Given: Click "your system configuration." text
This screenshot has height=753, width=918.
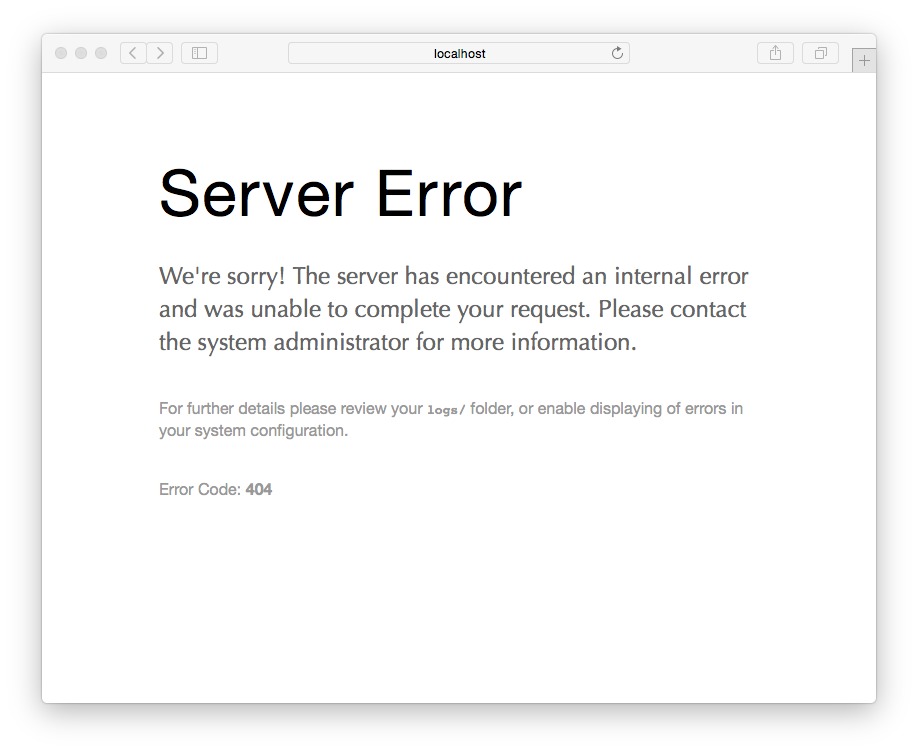Looking at the screenshot, I should click(x=254, y=431).
